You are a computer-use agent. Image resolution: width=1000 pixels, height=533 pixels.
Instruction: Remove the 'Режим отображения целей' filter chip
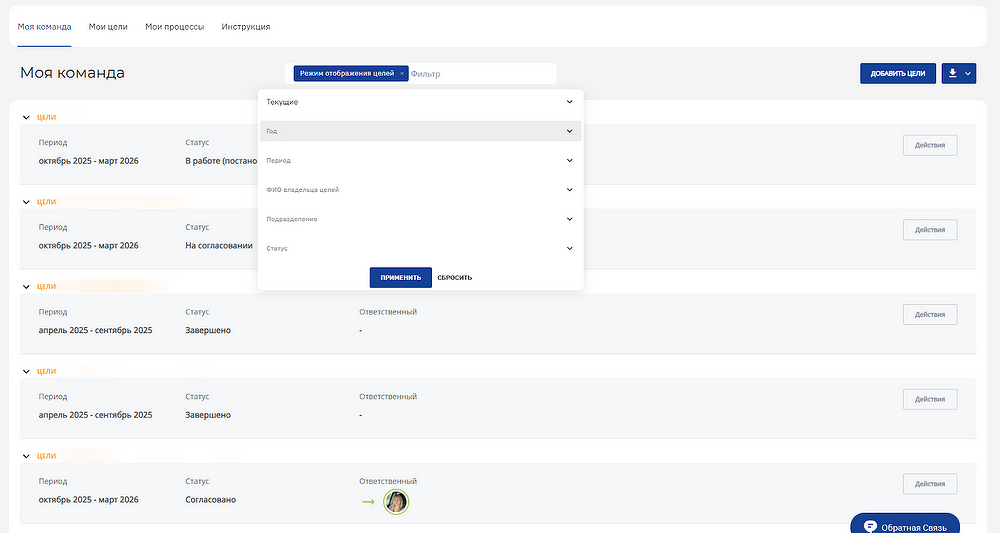(x=402, y=74)
